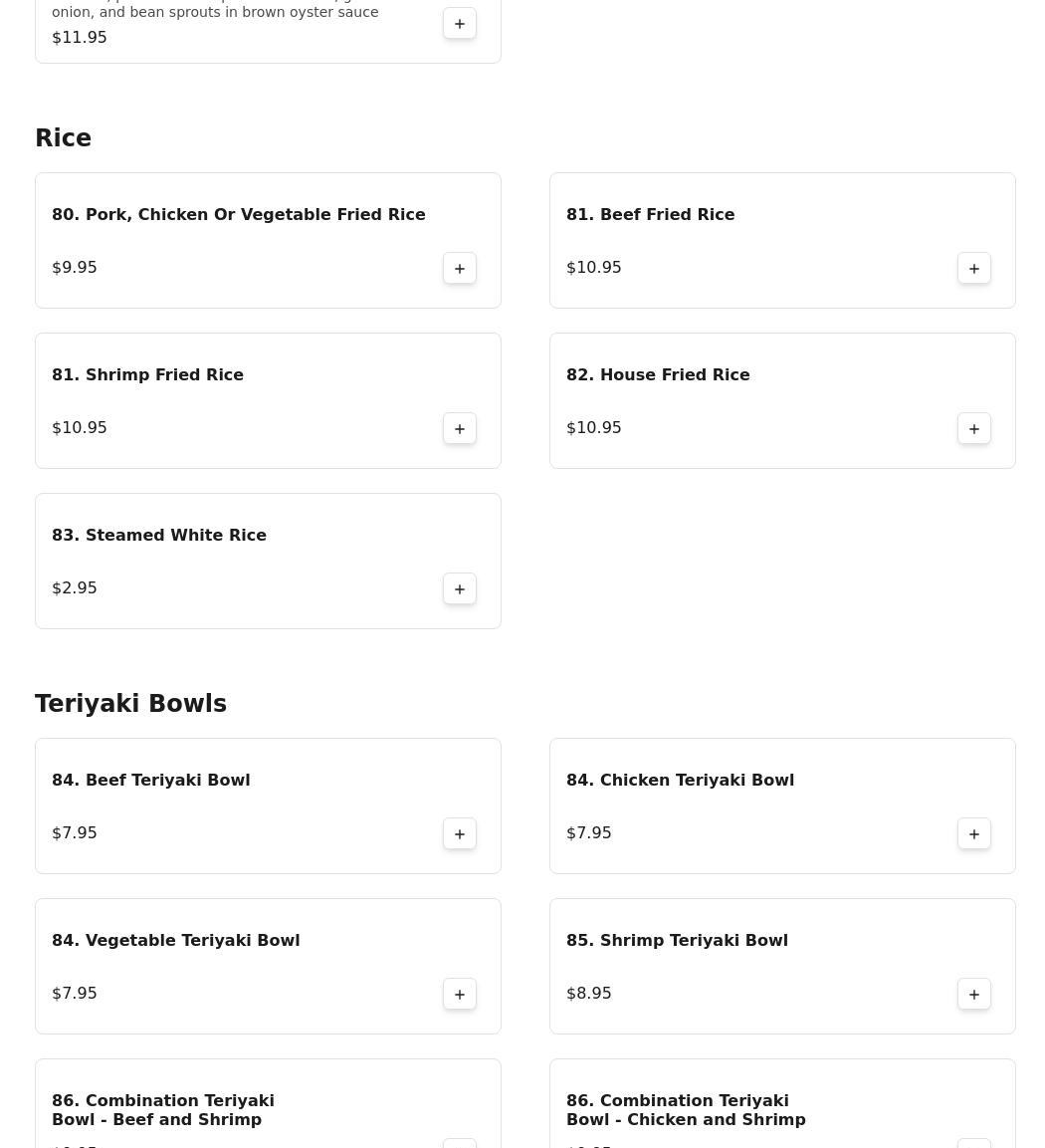Add Vegetable Teriyaki Bowl with plus button

pos(460,995)
